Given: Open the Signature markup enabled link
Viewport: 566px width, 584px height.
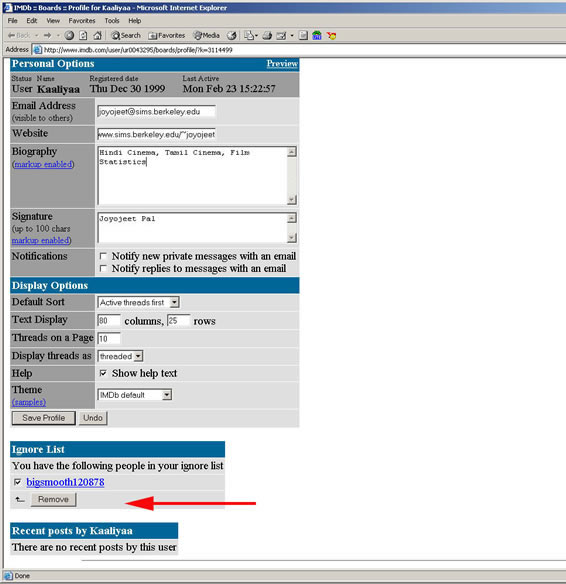Looking at the screenshot, I should (40, 241).
